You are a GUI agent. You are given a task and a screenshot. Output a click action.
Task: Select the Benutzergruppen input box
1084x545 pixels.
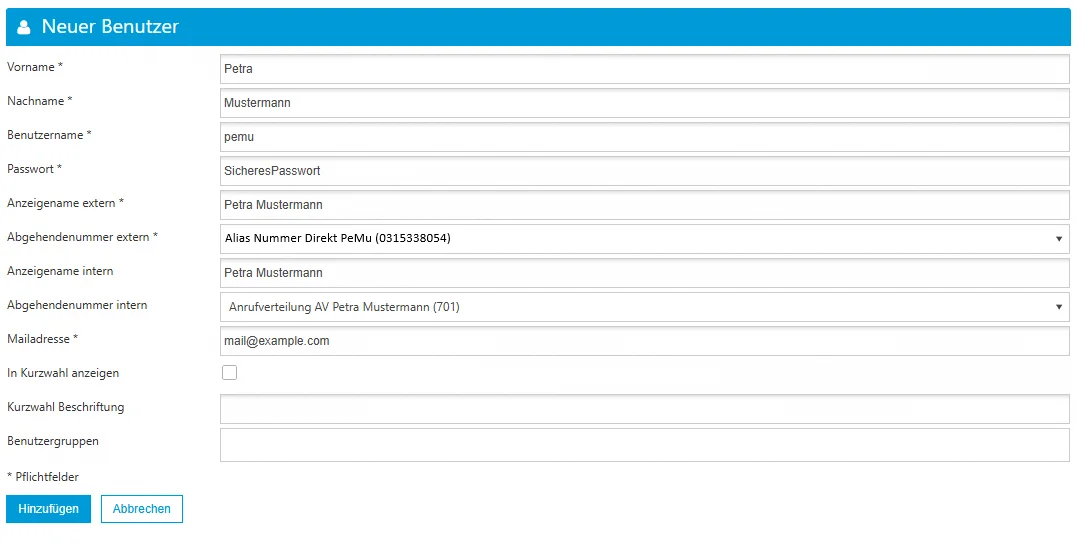tap(644, 445)
